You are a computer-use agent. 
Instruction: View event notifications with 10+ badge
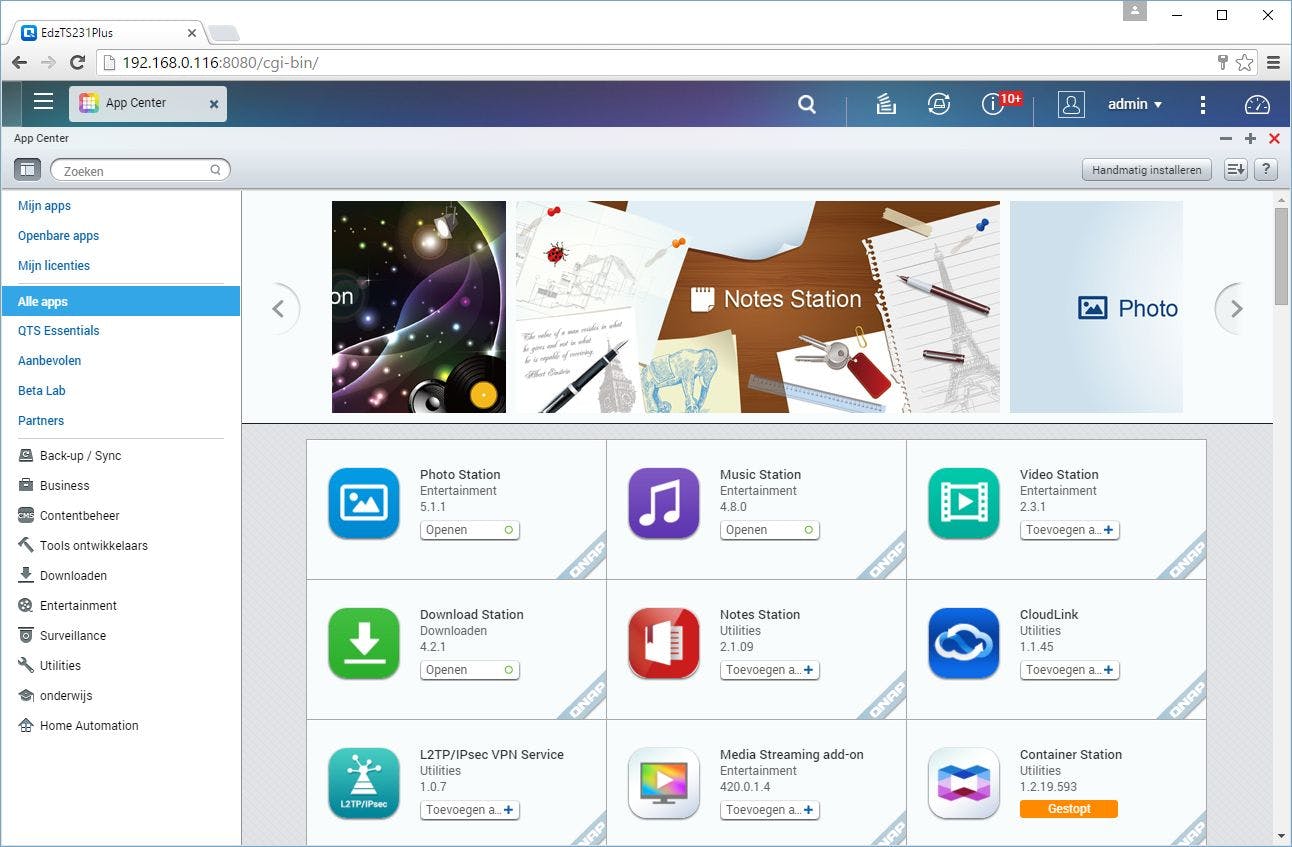click(x=999, y=103)
